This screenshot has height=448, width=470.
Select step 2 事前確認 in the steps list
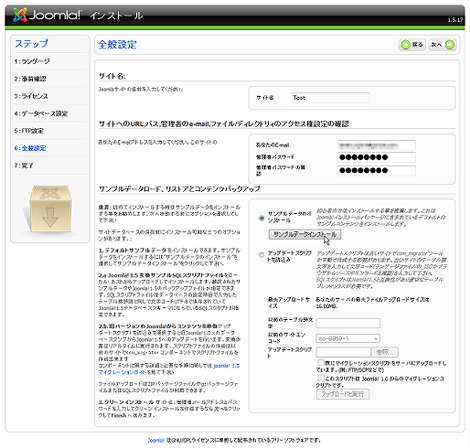(30, 79)
